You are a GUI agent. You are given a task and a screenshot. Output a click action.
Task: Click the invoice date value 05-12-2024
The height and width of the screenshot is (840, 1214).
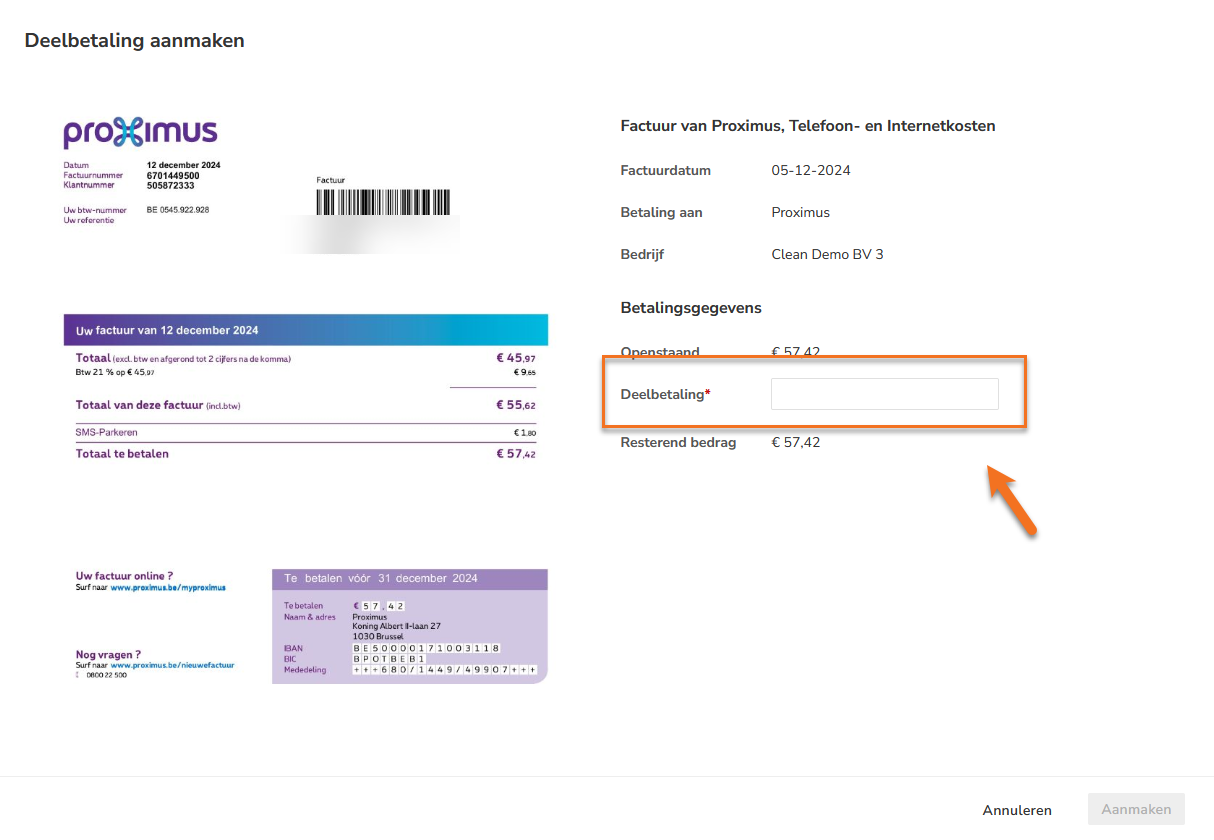tap(811, 170)
